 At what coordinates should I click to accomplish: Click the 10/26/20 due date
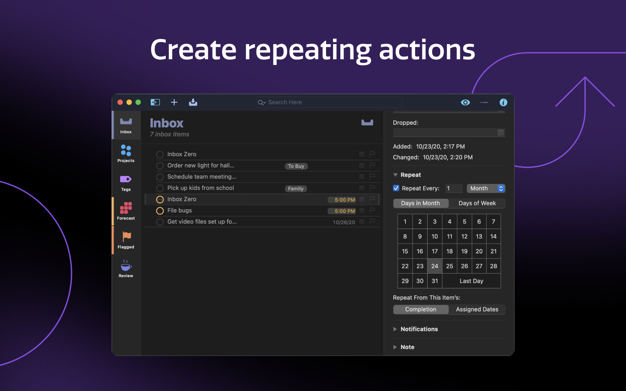pos(344,222)
